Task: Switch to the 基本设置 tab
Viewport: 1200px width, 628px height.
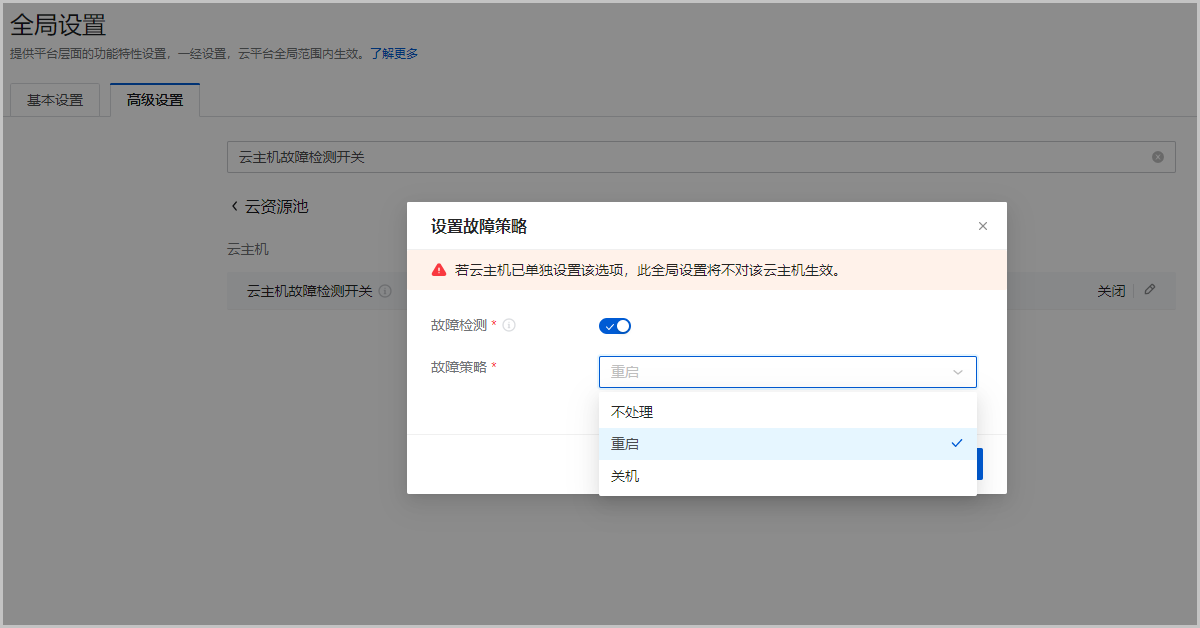Action: [55, 100]
